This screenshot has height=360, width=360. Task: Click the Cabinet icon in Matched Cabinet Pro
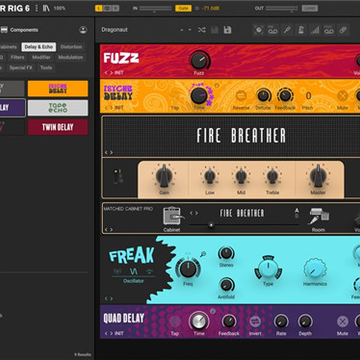pyautogui.click(x=172, y=216)
